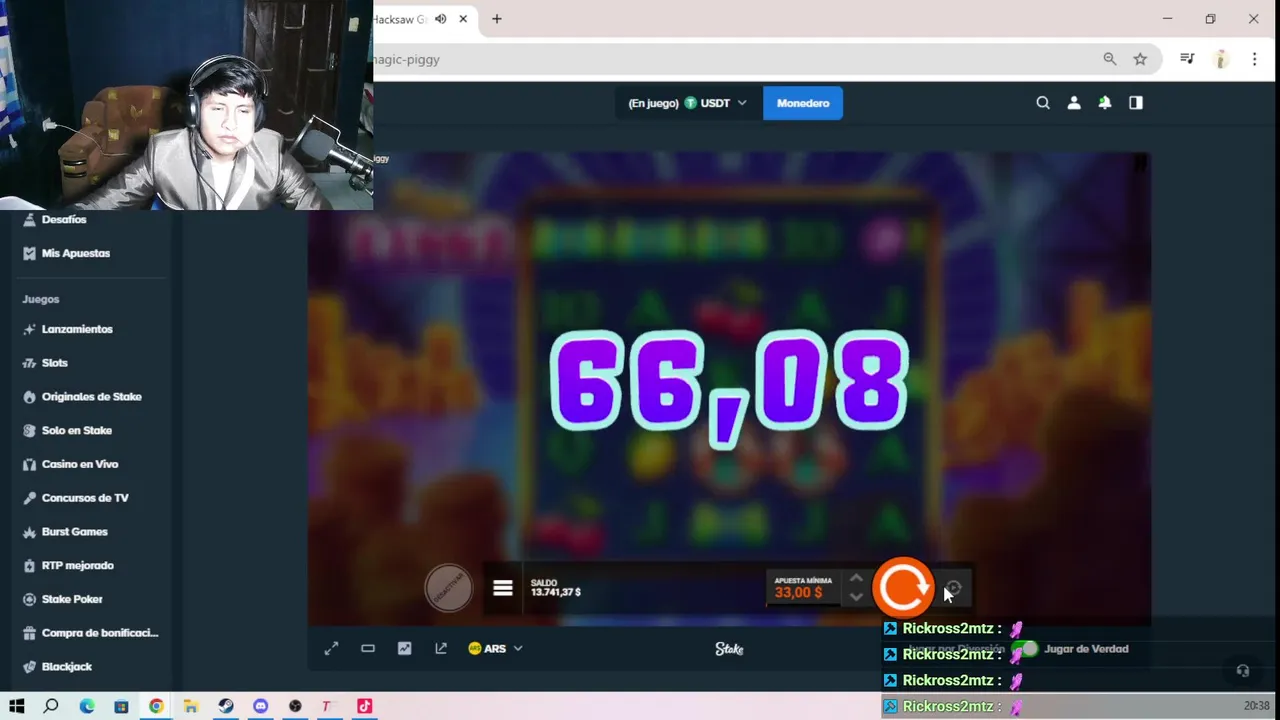Click the Casino en Vivo icon
Viewport: 1280px width, 720px height.
pyautogui.click(x=29, y=464)
